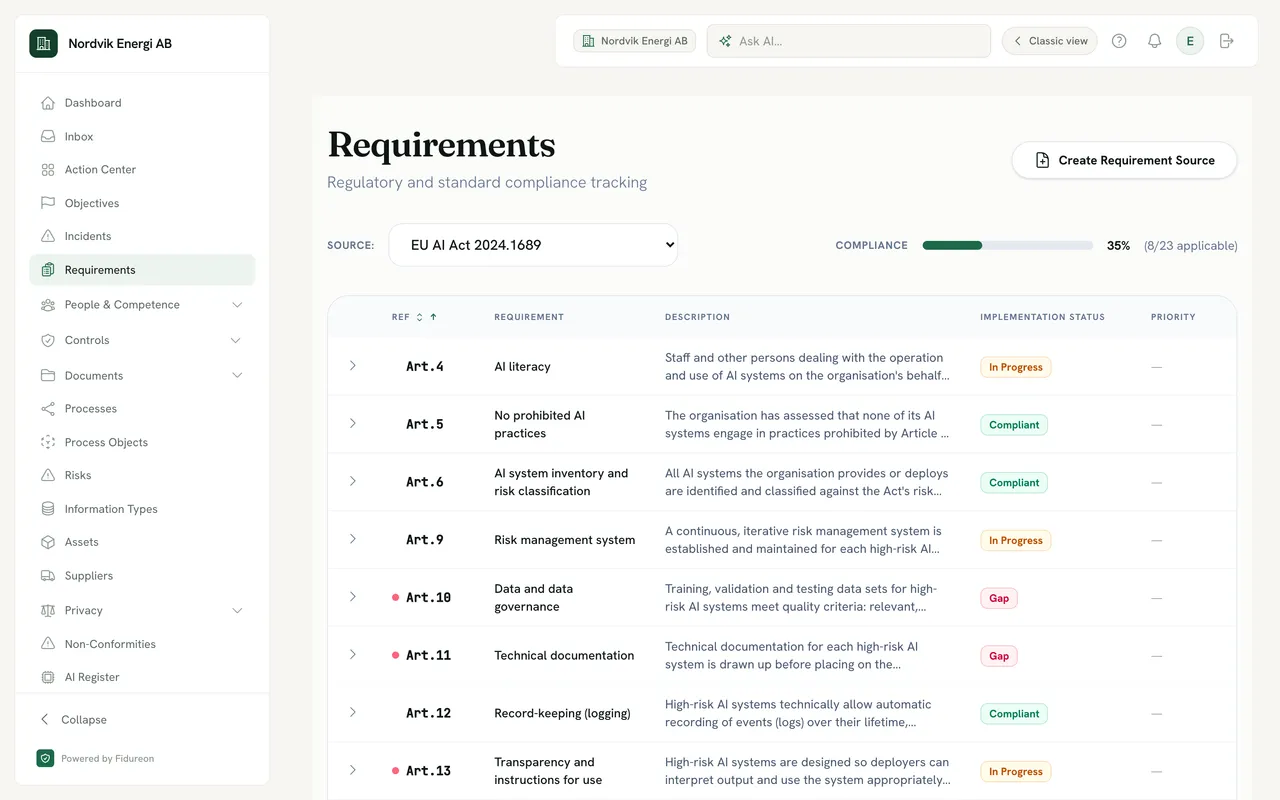Click the Nordvik Energi AB organization chip
This screenshot has height=800, width=1280.
click(634, 41)
